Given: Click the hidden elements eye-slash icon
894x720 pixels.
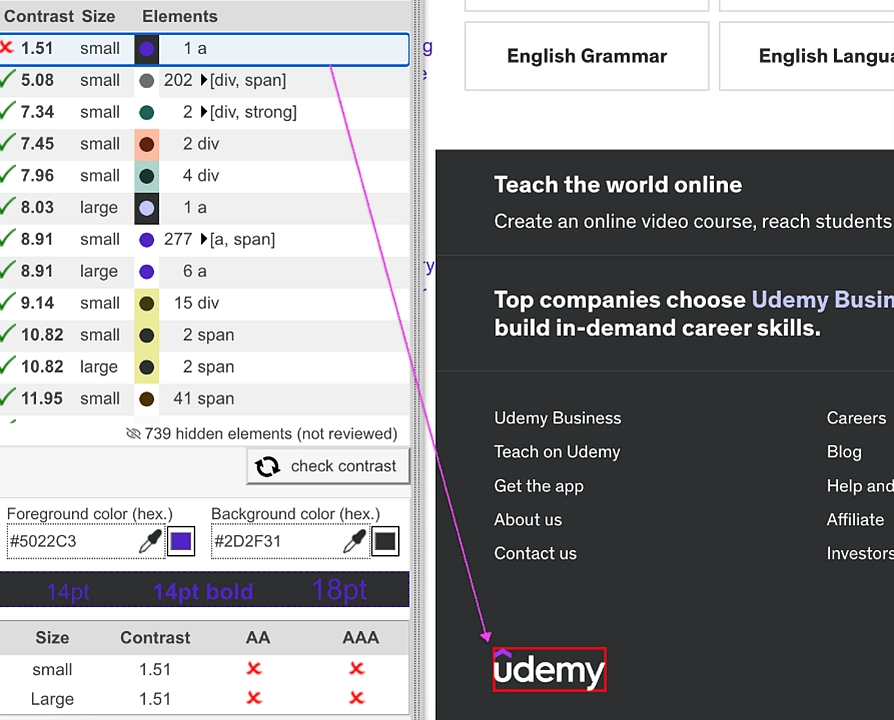Looking at the screenshot, I should click(x=133, y=434).
